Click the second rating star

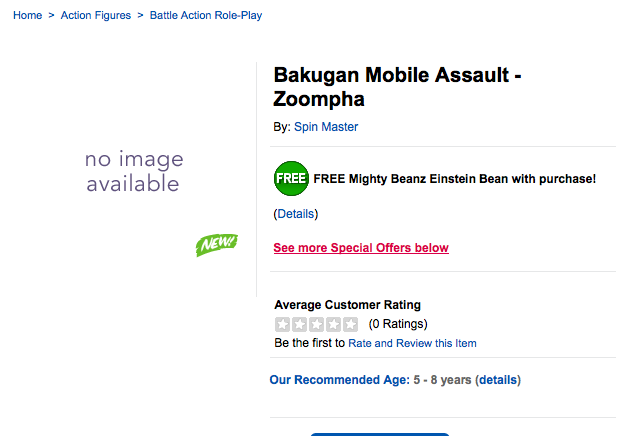pyautogui.click(x=300, y=324)
